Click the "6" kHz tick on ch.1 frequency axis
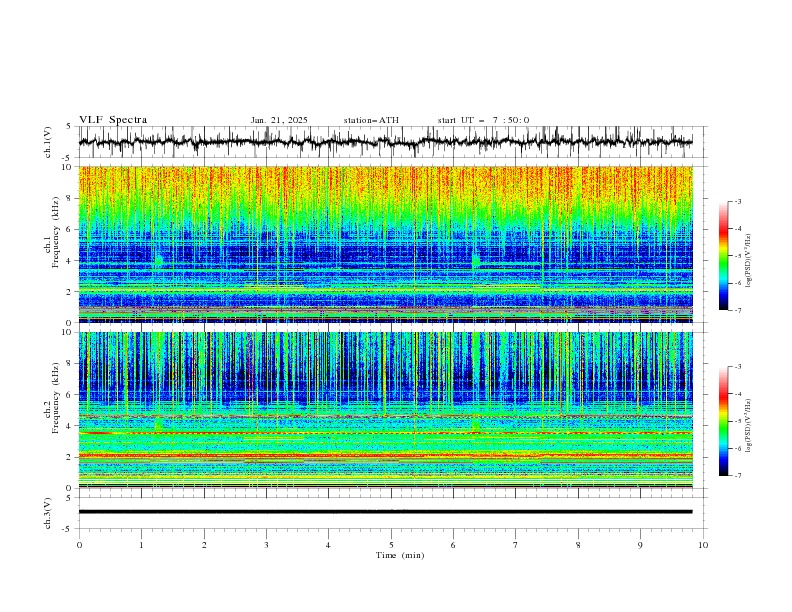 [70, 229]
